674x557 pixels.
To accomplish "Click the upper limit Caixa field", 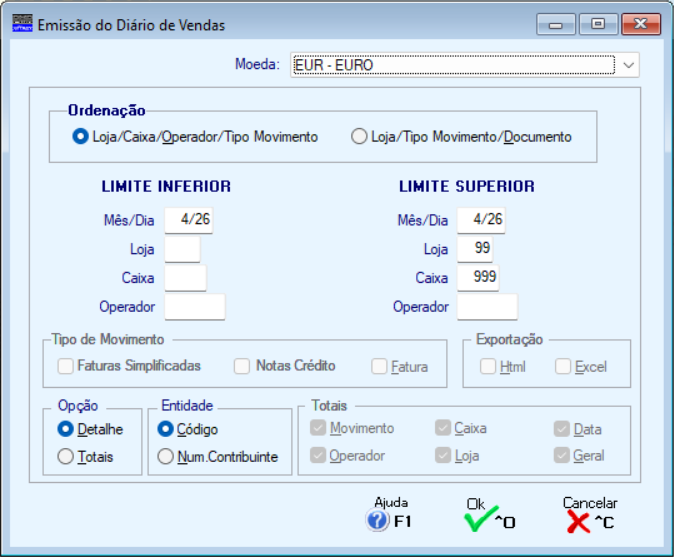I will 477,278.
